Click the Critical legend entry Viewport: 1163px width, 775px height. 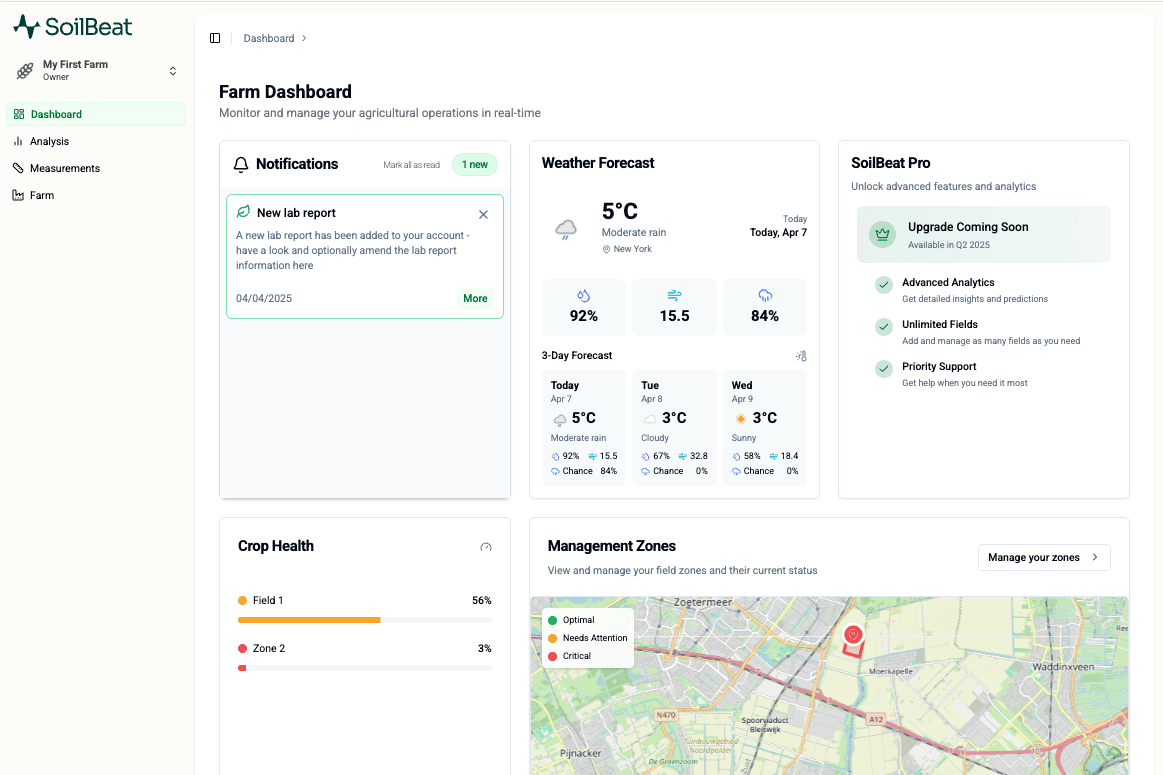(x=570, y=656)
